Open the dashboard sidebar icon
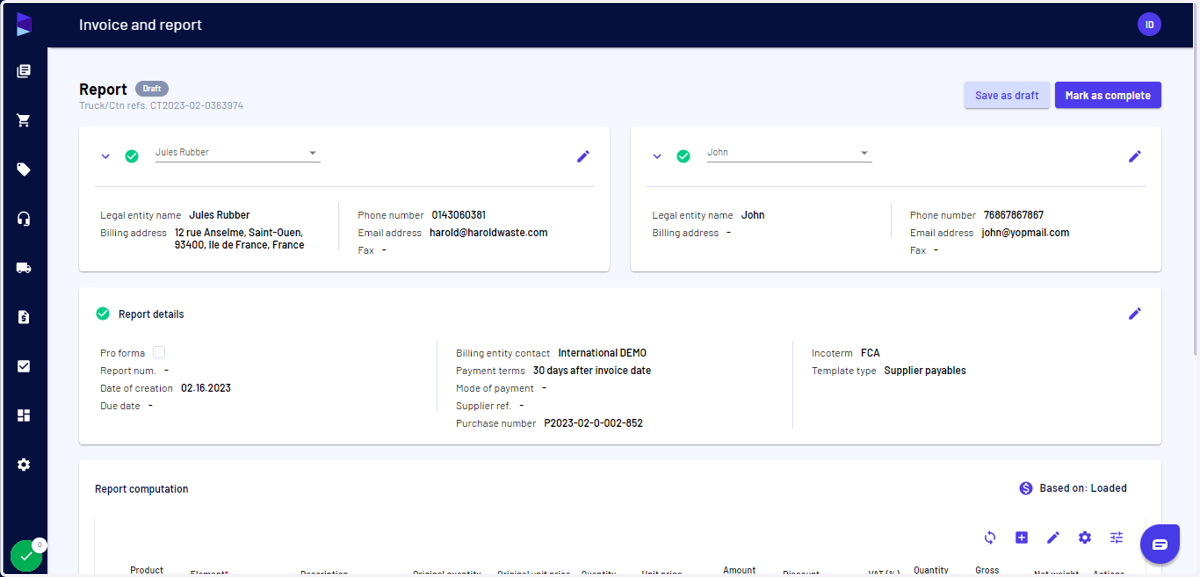The width and height of the screenshot is (1200, 577). (24, 415)
